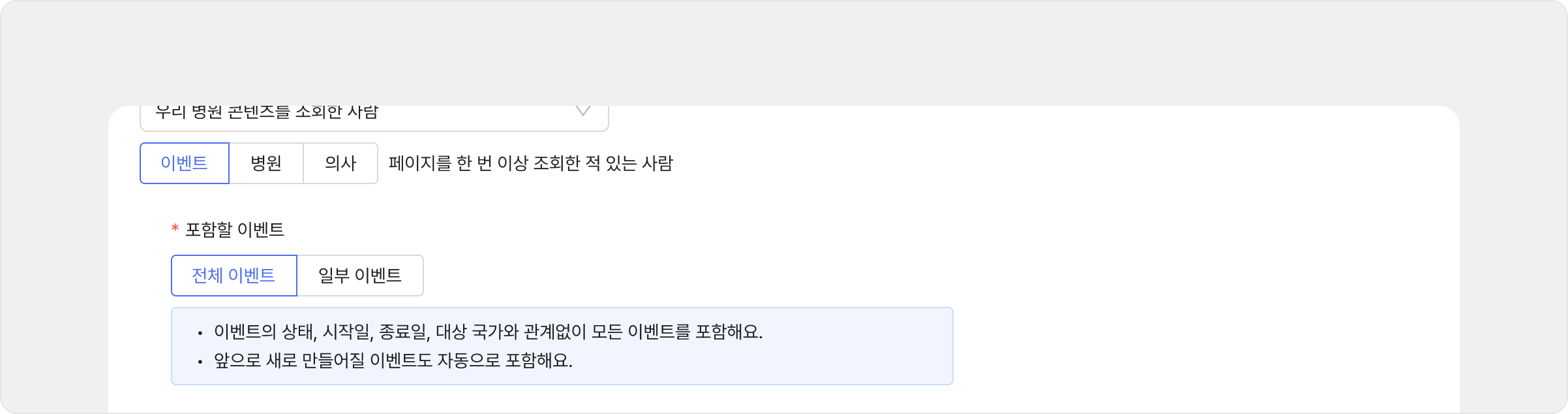The width and height of the screenshot is (1568, 414).
Task: Click the second info line starting with 앞으로
Action: (x=393, y=360)
